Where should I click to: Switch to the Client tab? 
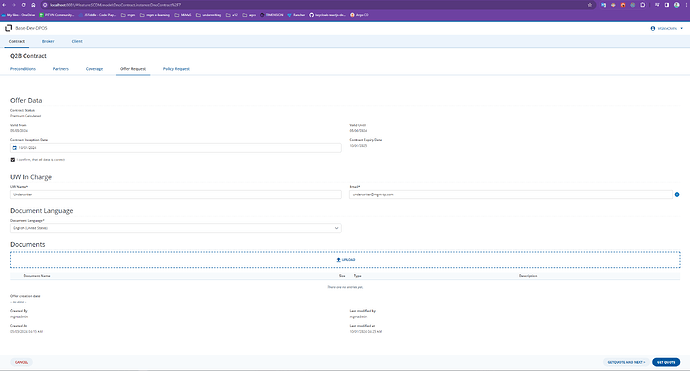(x=77, y=41)
